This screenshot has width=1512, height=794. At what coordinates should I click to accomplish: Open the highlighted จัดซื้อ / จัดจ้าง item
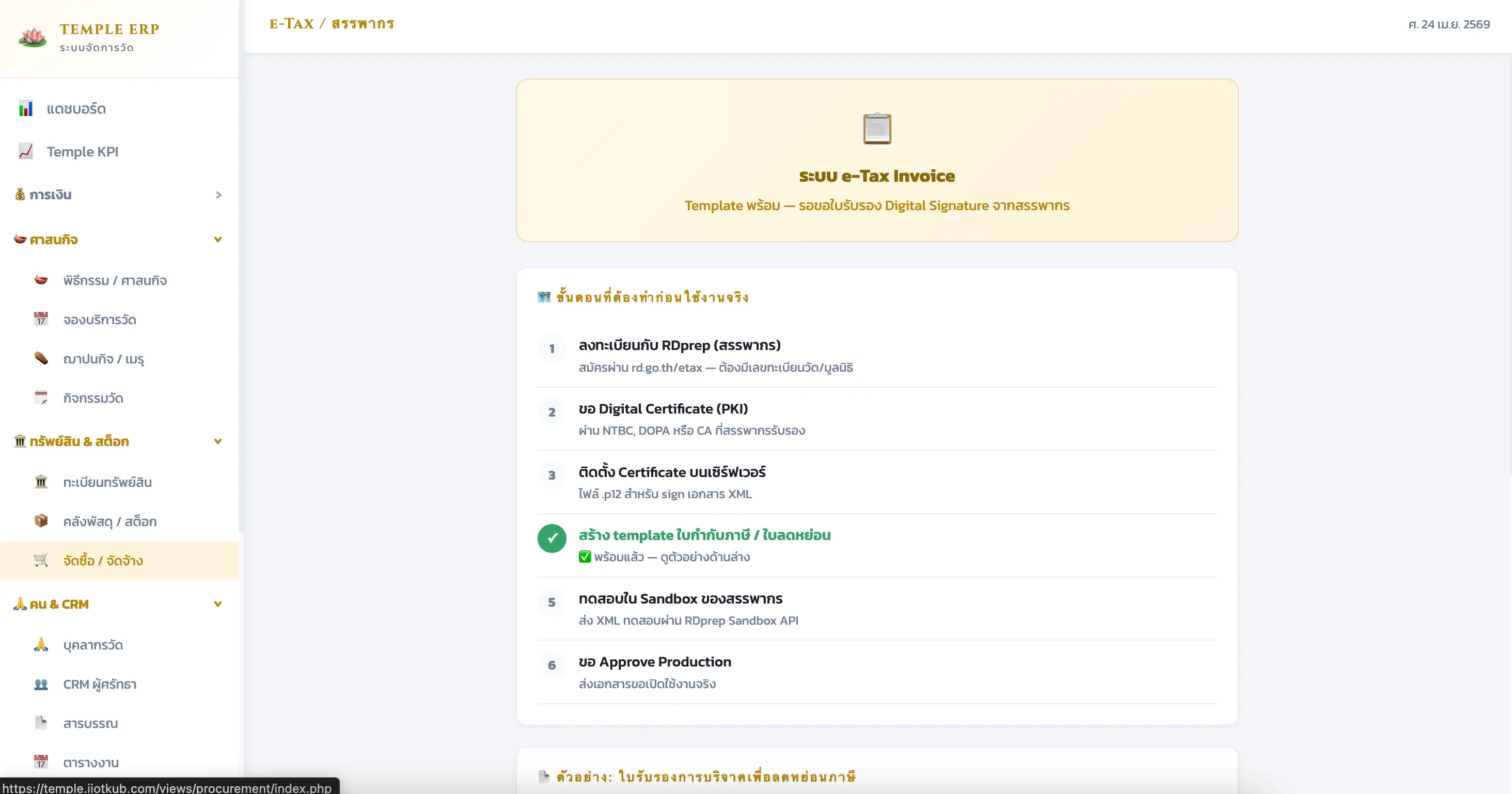(x=119, y=561)
